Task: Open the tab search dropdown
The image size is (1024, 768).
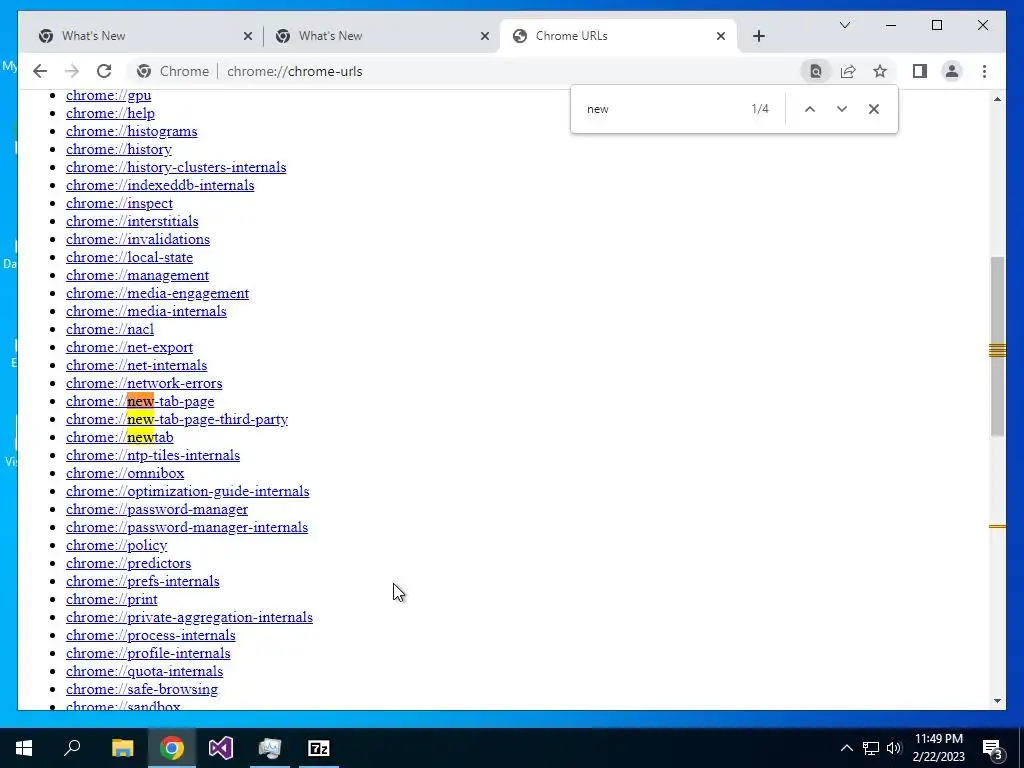Action: (x=844, y=25)
